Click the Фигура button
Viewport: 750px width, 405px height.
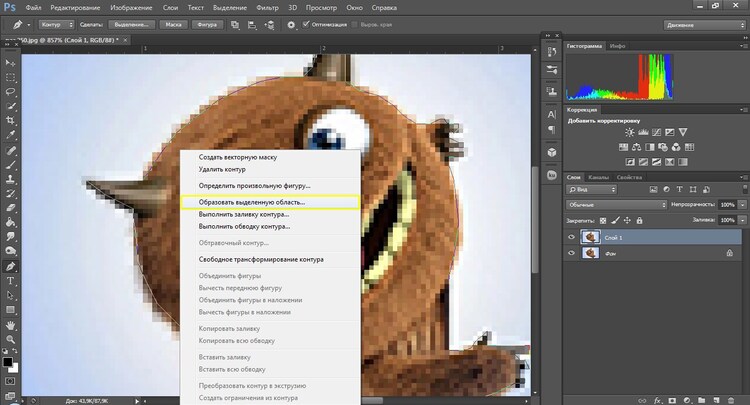pyautogui.click(x=207, y=24)
